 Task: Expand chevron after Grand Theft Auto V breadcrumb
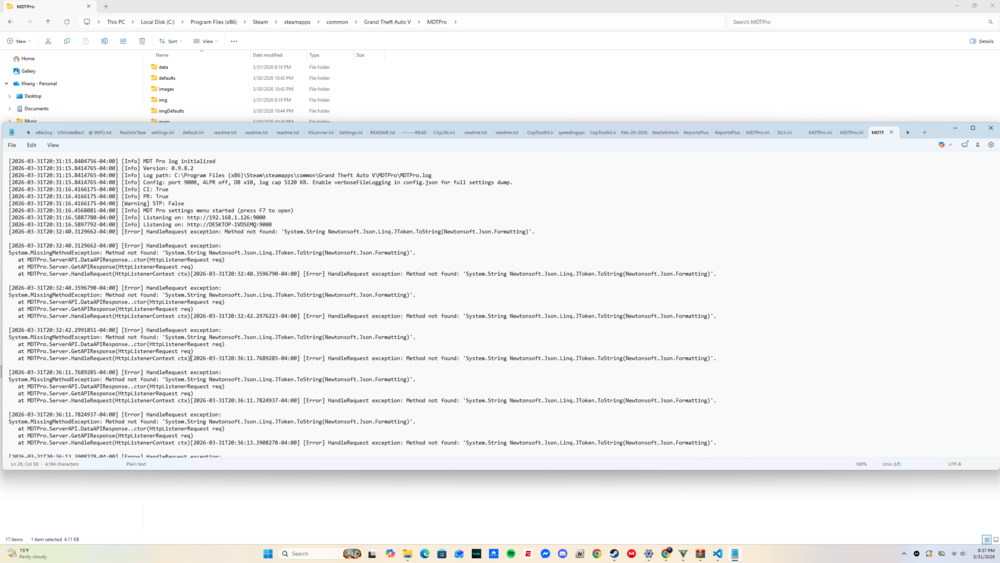point(419,22)
